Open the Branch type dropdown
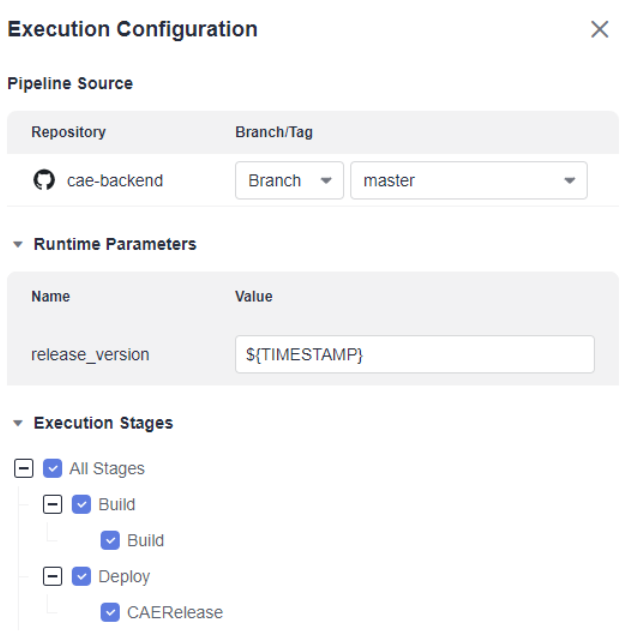637x634 pixels. tap(289, 180)
